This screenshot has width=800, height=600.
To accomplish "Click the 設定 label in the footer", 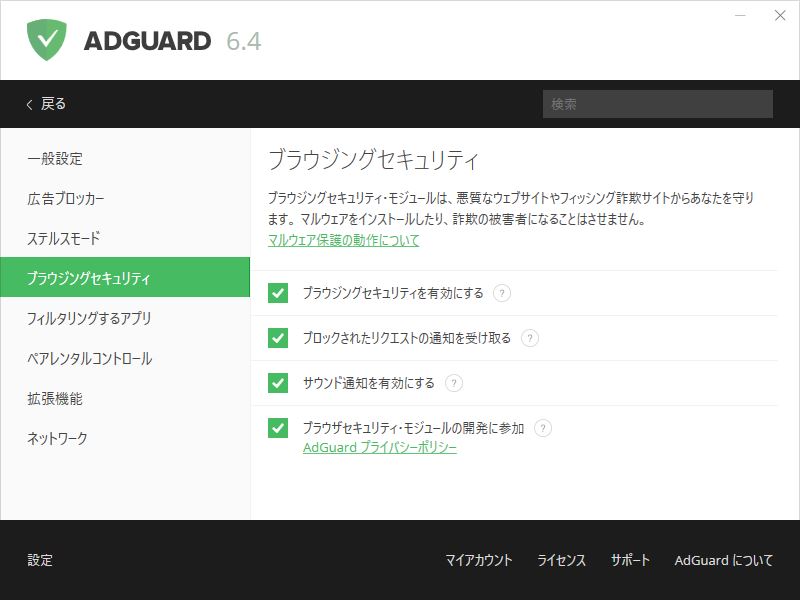I will (40, 560).
